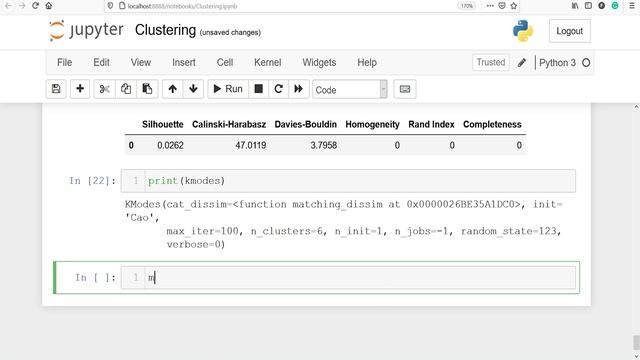
Task: Click the Rand Index column header
Action: (431, 124)
